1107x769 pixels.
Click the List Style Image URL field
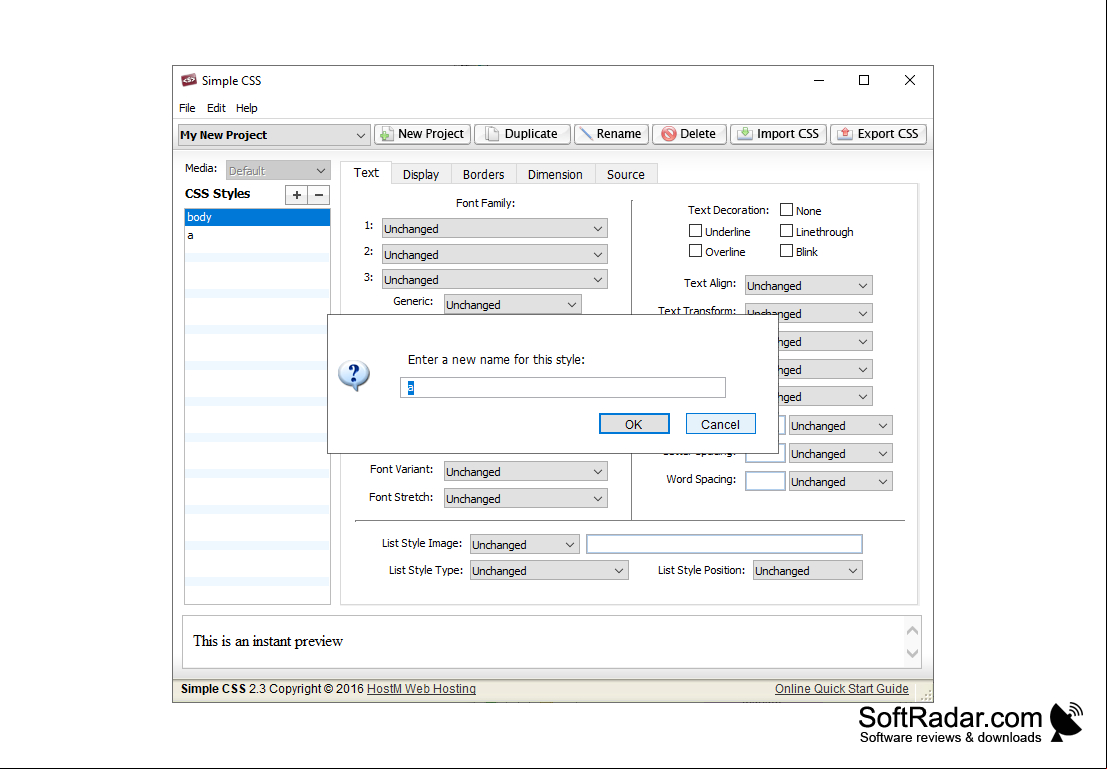[724, 544]
